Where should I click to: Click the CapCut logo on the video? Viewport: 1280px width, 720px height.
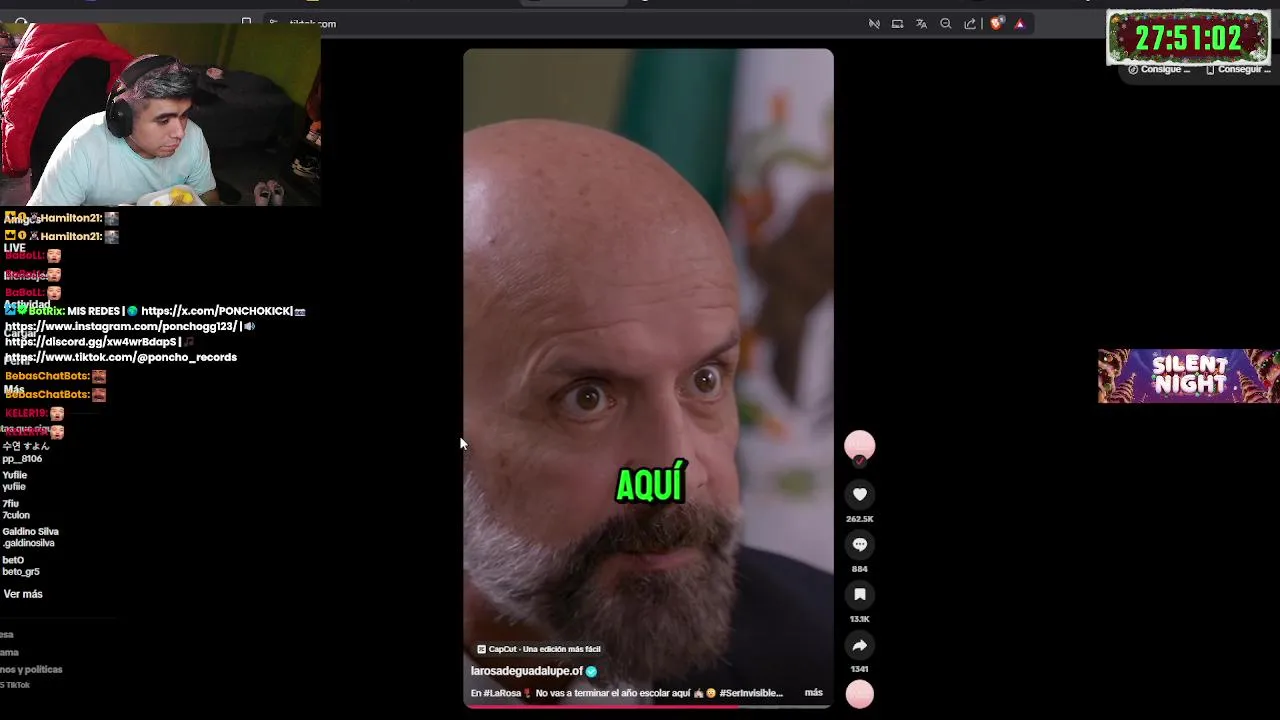481,649
